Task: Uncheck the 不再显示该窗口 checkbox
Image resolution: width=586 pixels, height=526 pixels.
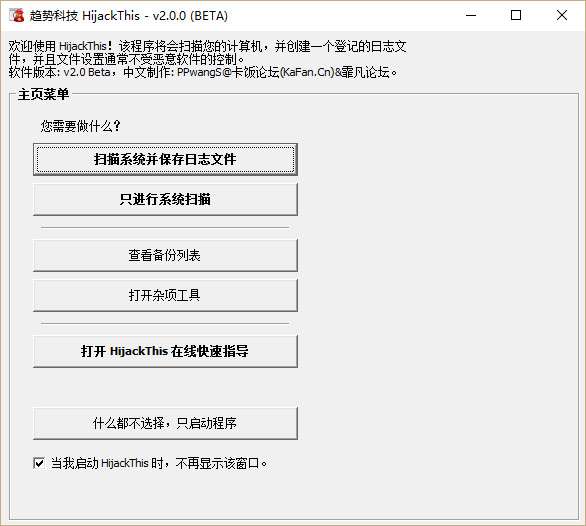Action: click(39, 463)
